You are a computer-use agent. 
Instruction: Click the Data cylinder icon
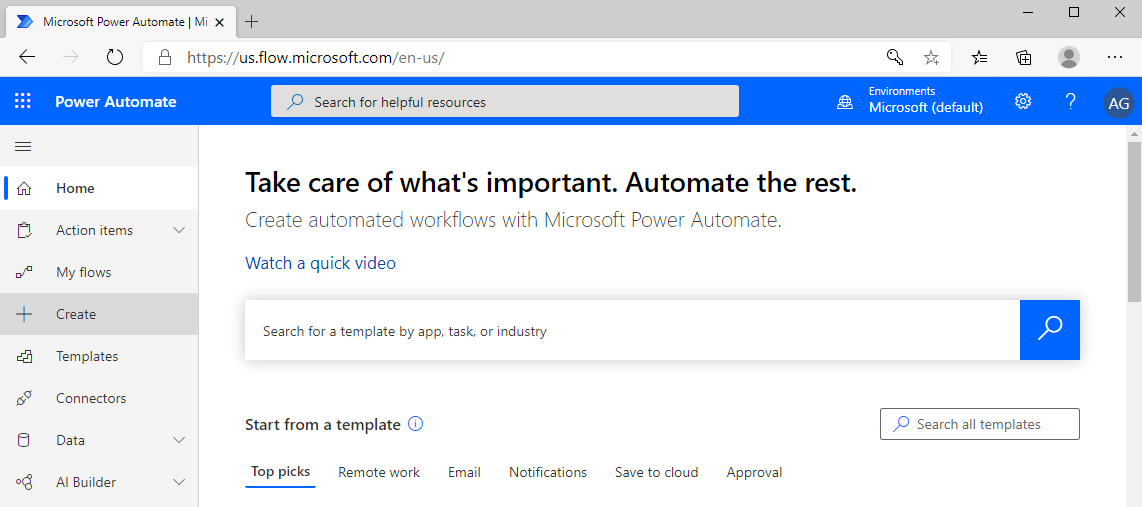(x=24, y=440)
